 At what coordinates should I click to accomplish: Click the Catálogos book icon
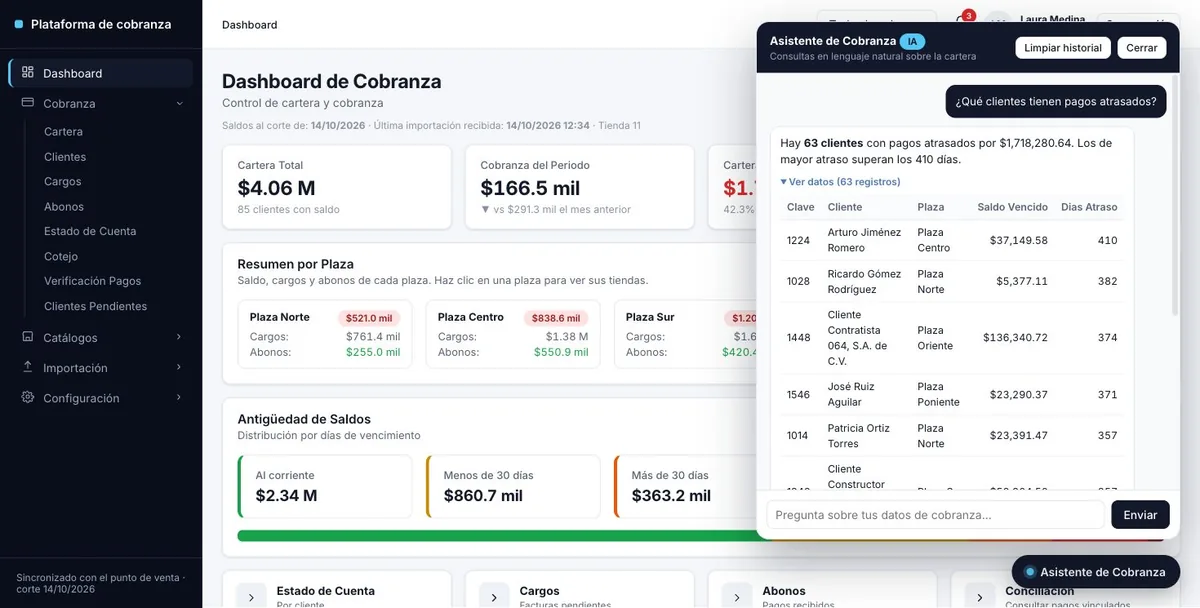[27, 337]
